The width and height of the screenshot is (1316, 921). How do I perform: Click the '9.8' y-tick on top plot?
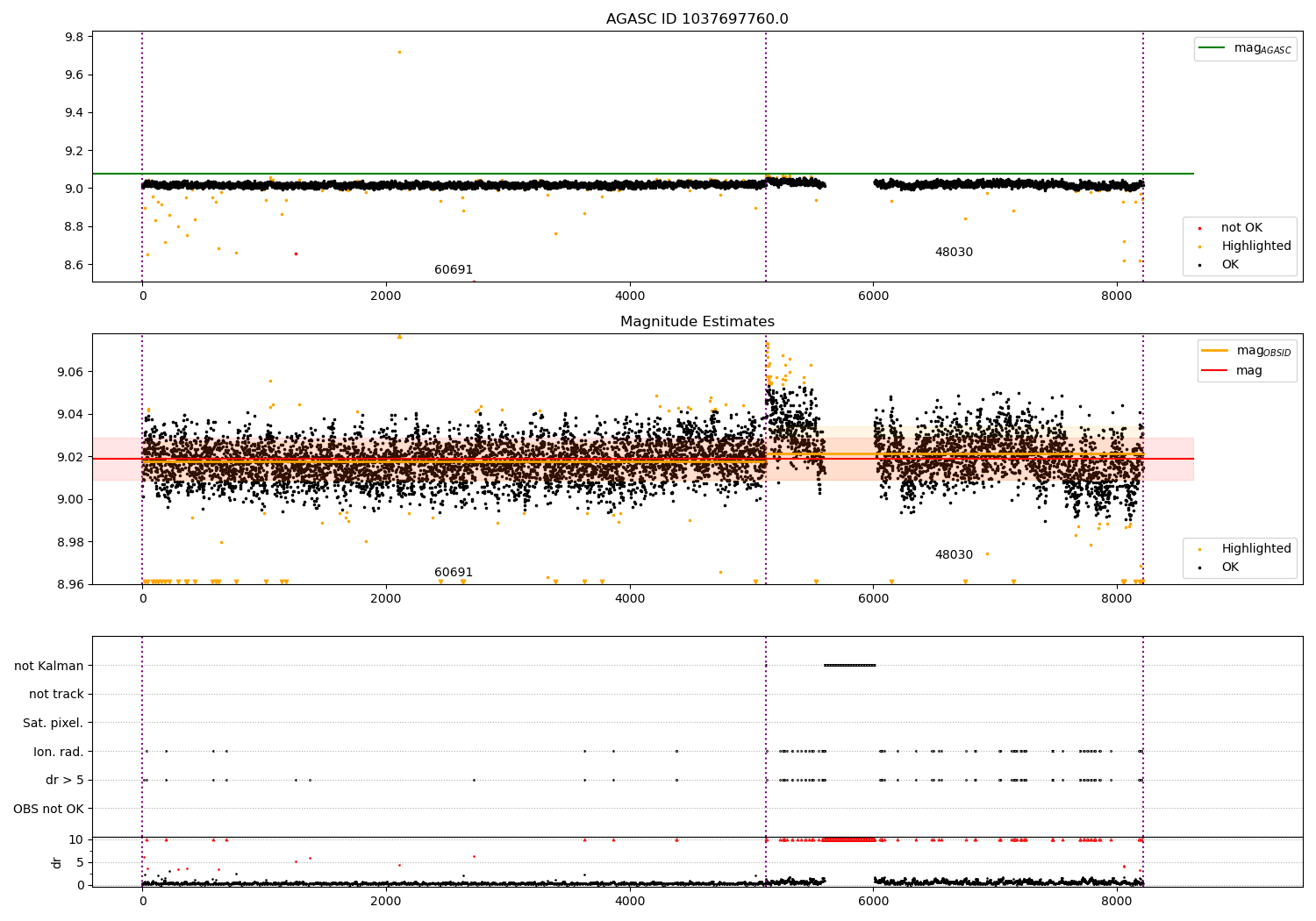pos(75,38)
